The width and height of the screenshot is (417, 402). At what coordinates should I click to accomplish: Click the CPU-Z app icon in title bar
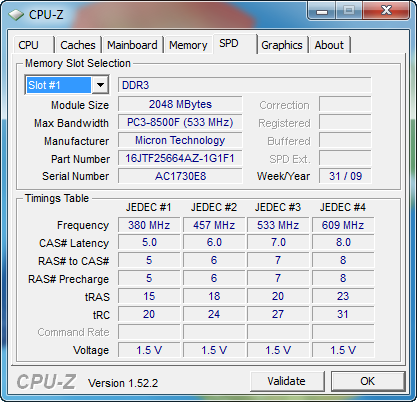16,15
